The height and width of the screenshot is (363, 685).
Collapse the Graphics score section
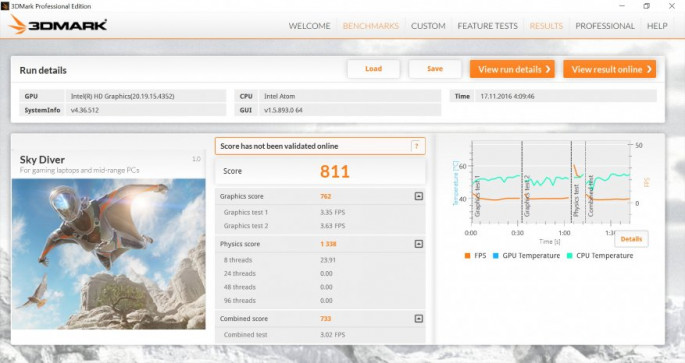point(419,196)
